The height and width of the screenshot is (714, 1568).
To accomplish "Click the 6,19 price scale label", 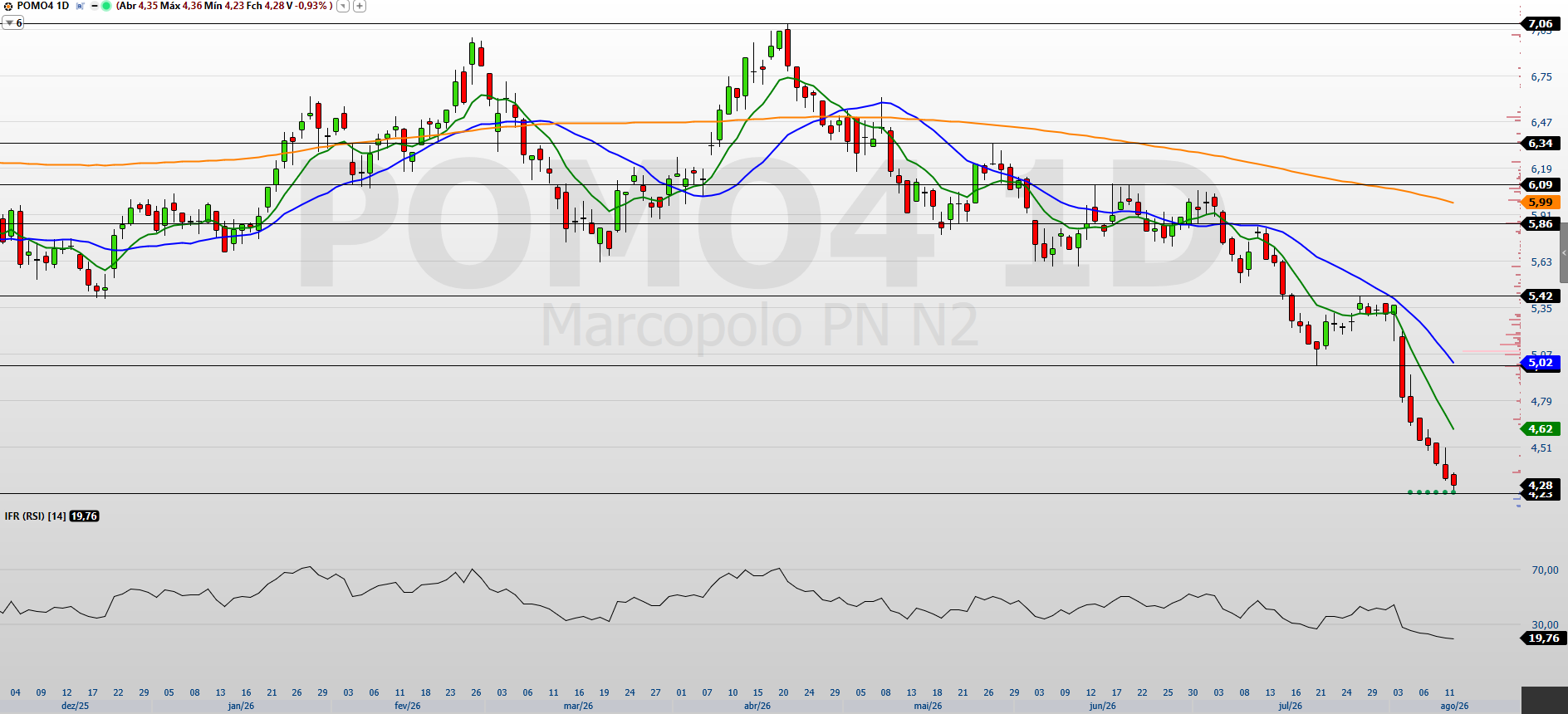I will pyautogui.click(x=1541, y=169).
